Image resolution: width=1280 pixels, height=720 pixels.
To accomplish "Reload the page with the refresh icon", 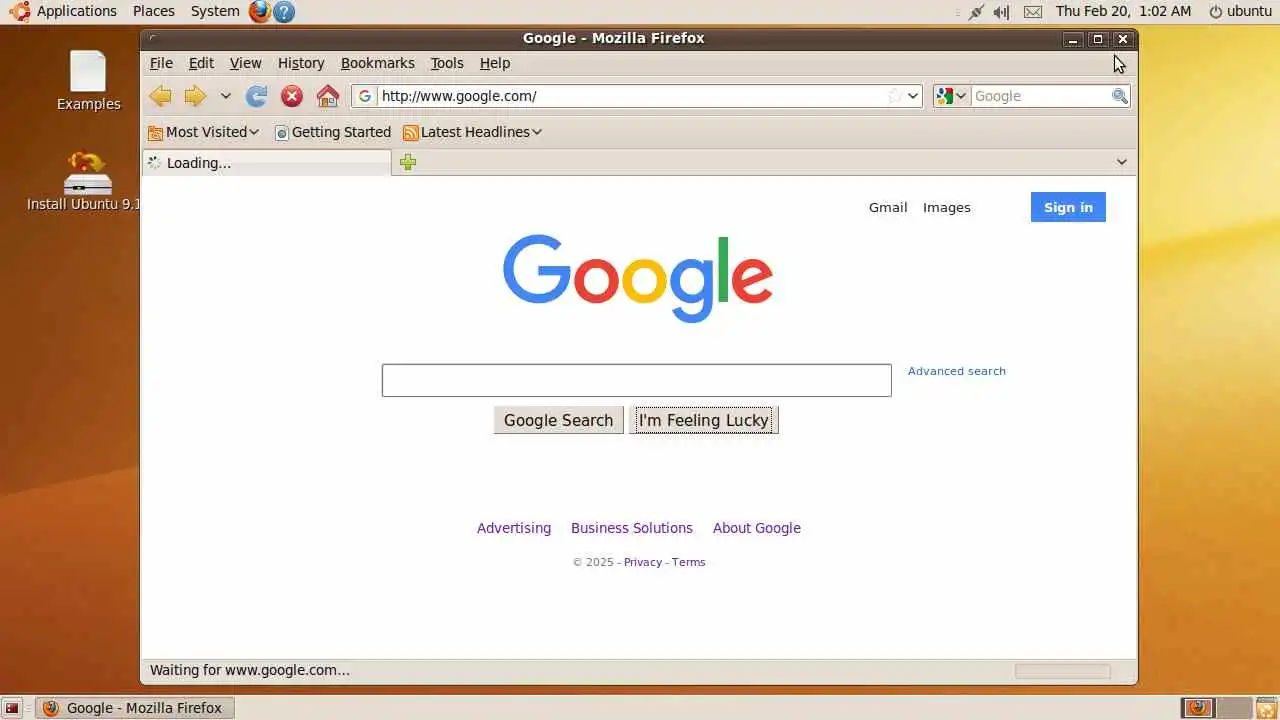I will (257, 96).
